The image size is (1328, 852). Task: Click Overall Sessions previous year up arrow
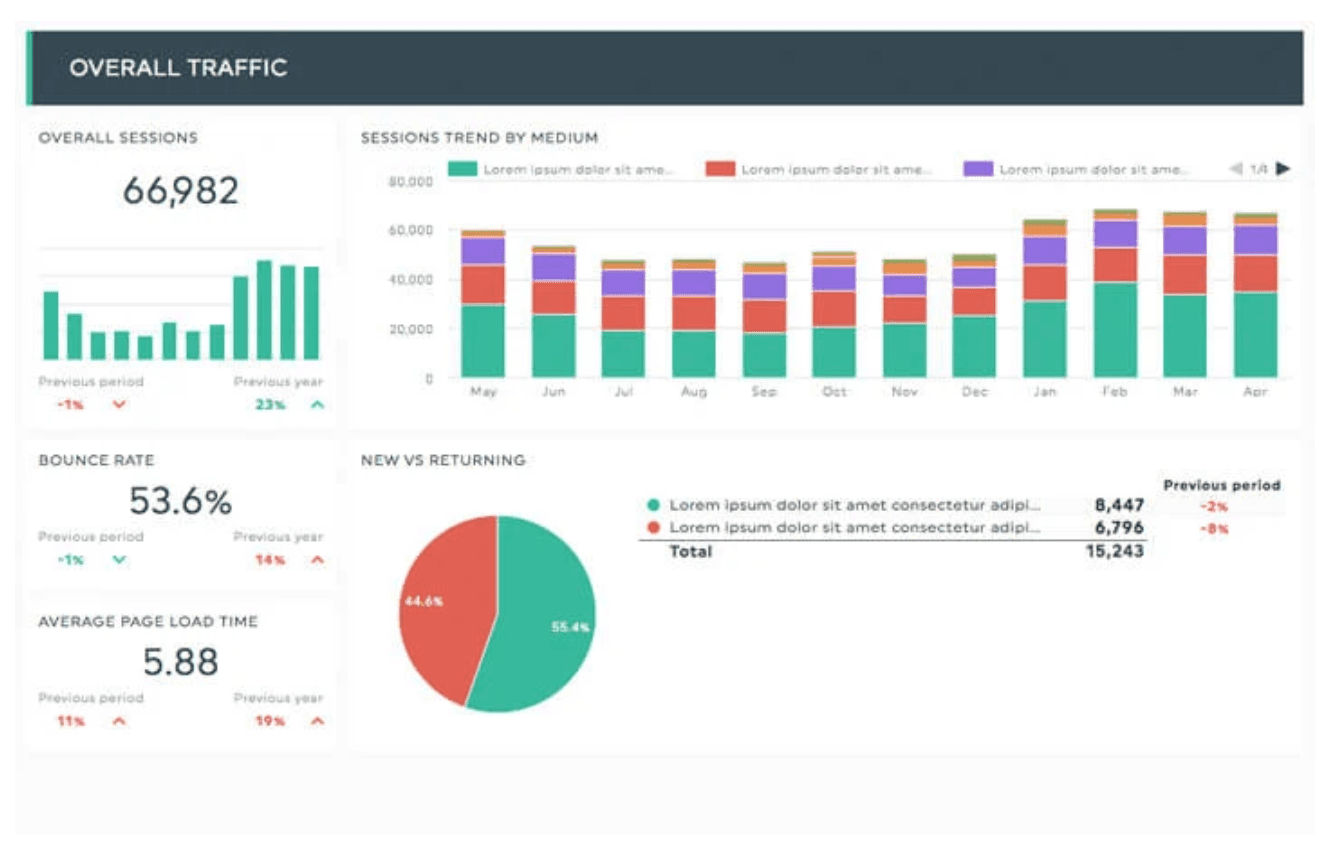point(317,405)
